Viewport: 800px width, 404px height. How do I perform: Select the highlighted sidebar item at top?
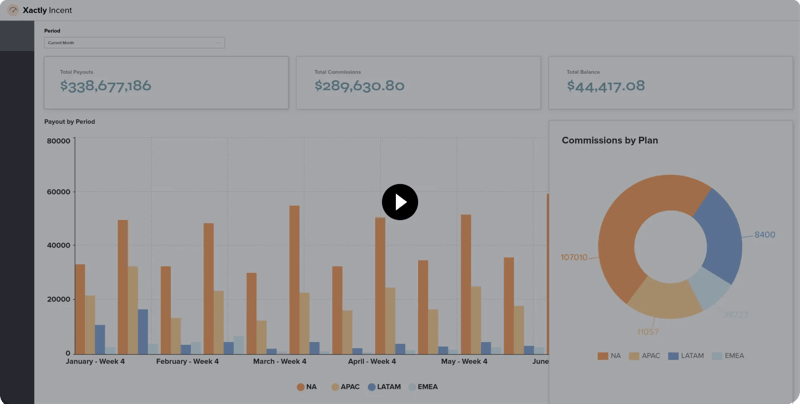click(17, 36)
